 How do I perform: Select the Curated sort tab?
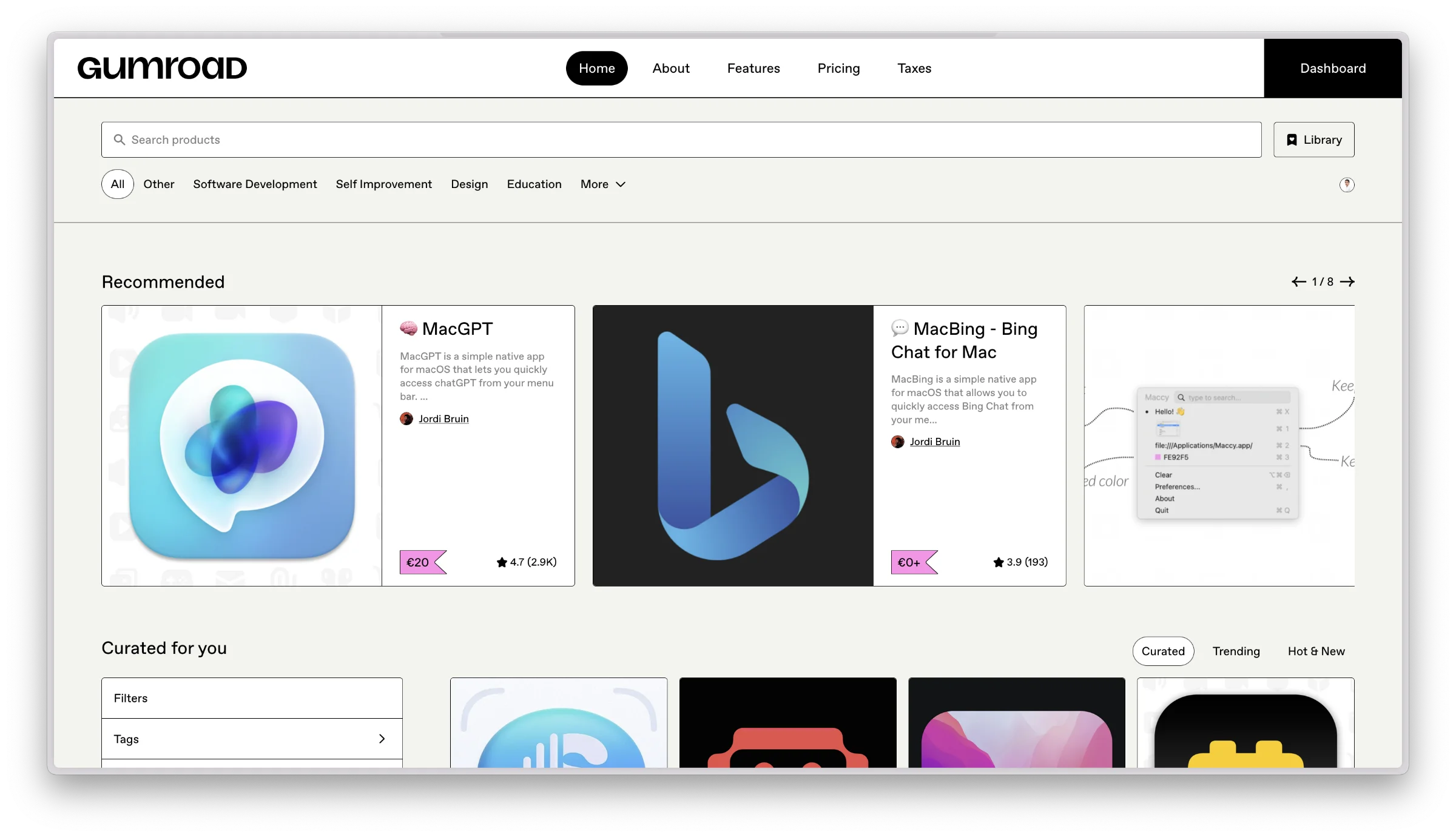[1163, 651]
